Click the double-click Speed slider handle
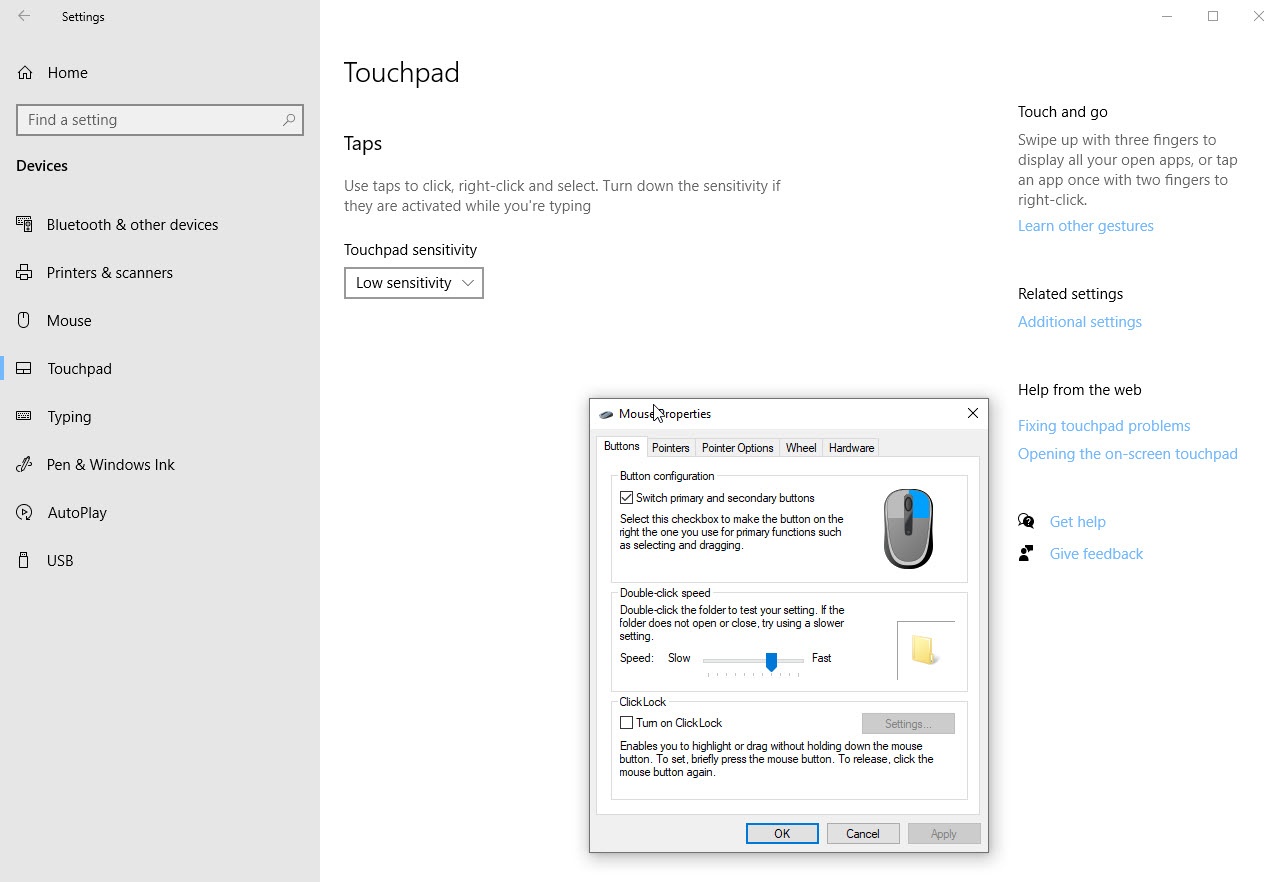The width and height of the screenshot is (1282, 882). coord(771,661)
